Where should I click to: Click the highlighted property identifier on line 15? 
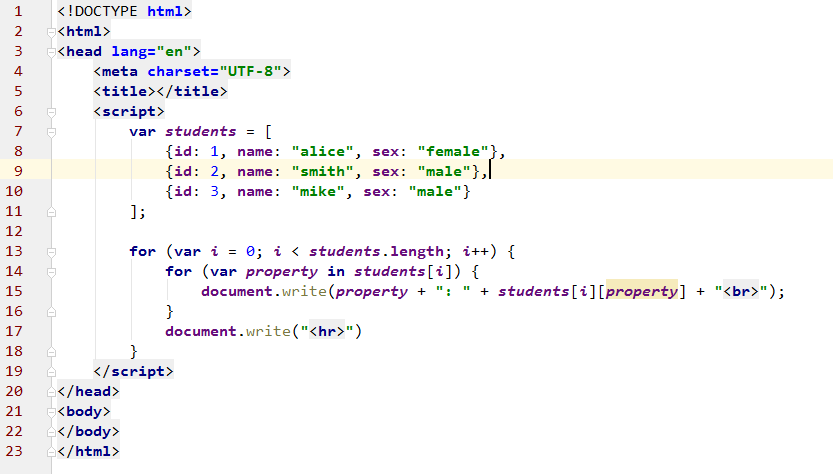[642, 291]
